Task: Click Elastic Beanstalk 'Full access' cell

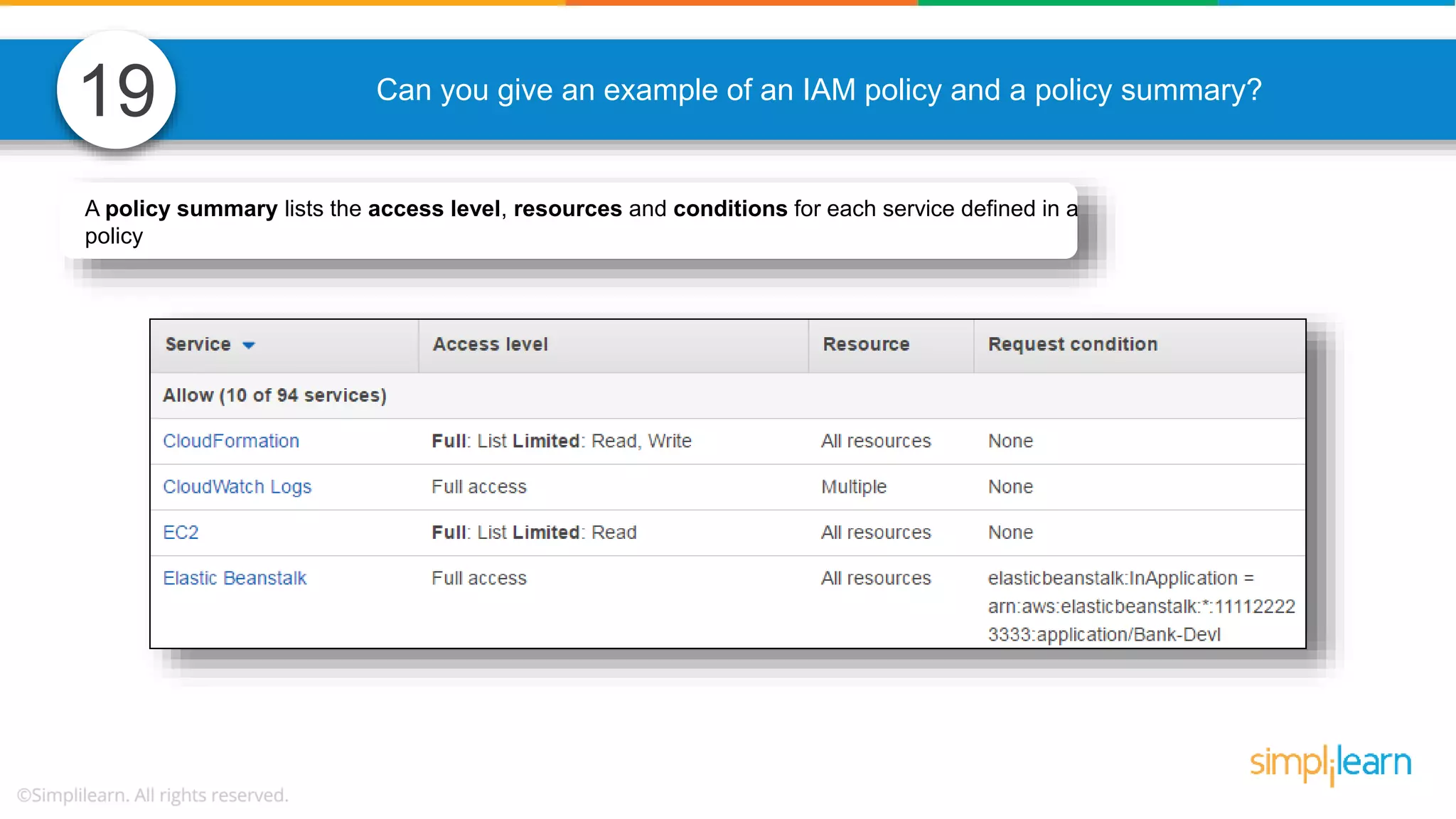Action: 479,578
